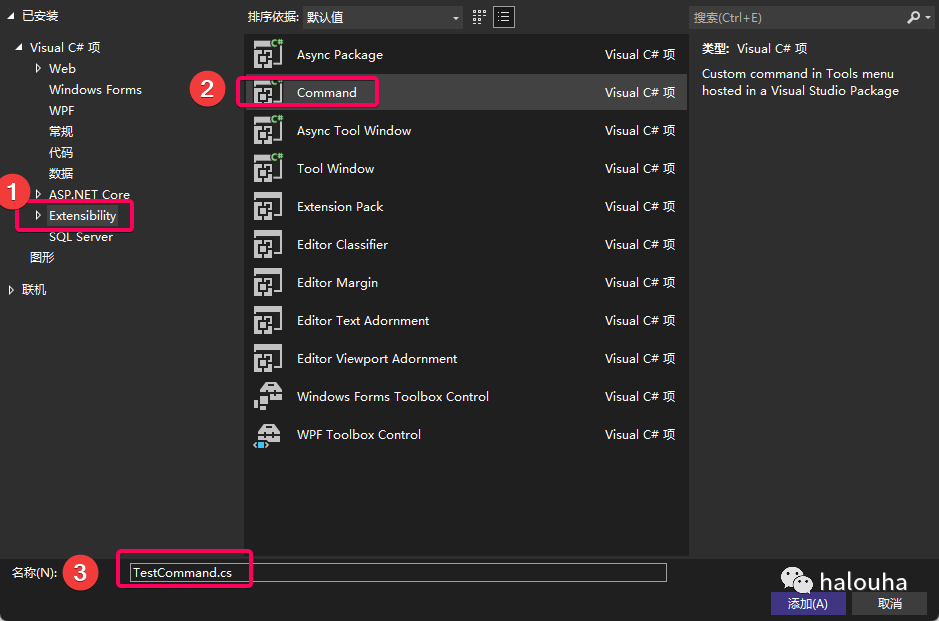Click the Editor Classifier template icon
Image resolution: width=939 pixels, height=621 pixels.
point(268,244)
